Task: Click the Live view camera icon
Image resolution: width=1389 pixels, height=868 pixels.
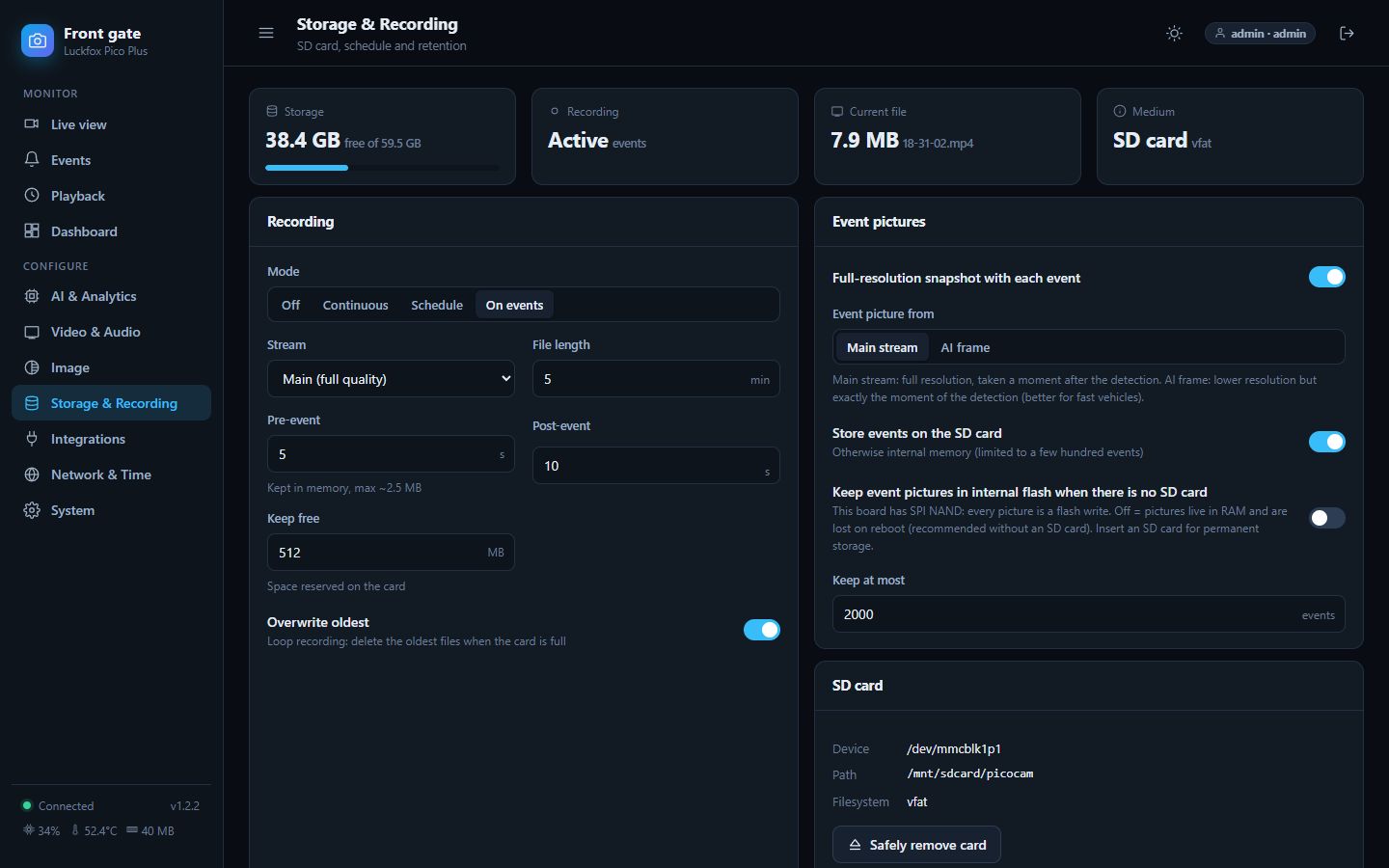Action: [32, 124]
